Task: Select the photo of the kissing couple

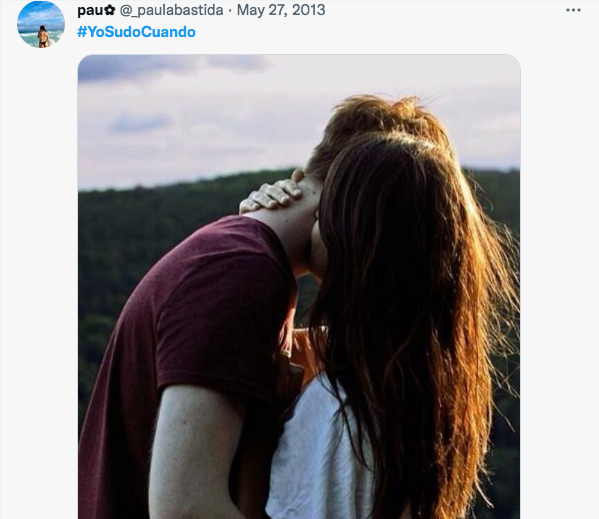Action: [x=299, y=286]
